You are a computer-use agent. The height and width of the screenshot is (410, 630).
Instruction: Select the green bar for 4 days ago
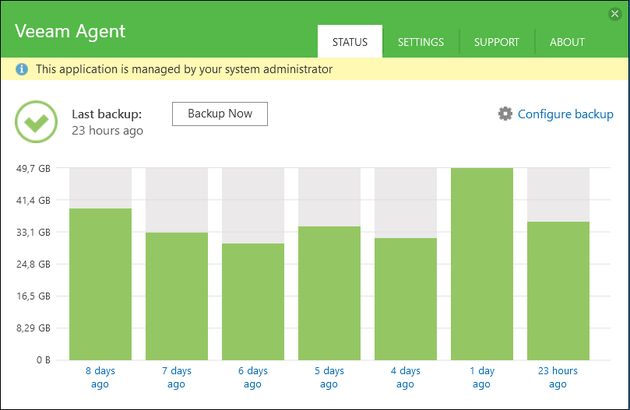point(406,299)
